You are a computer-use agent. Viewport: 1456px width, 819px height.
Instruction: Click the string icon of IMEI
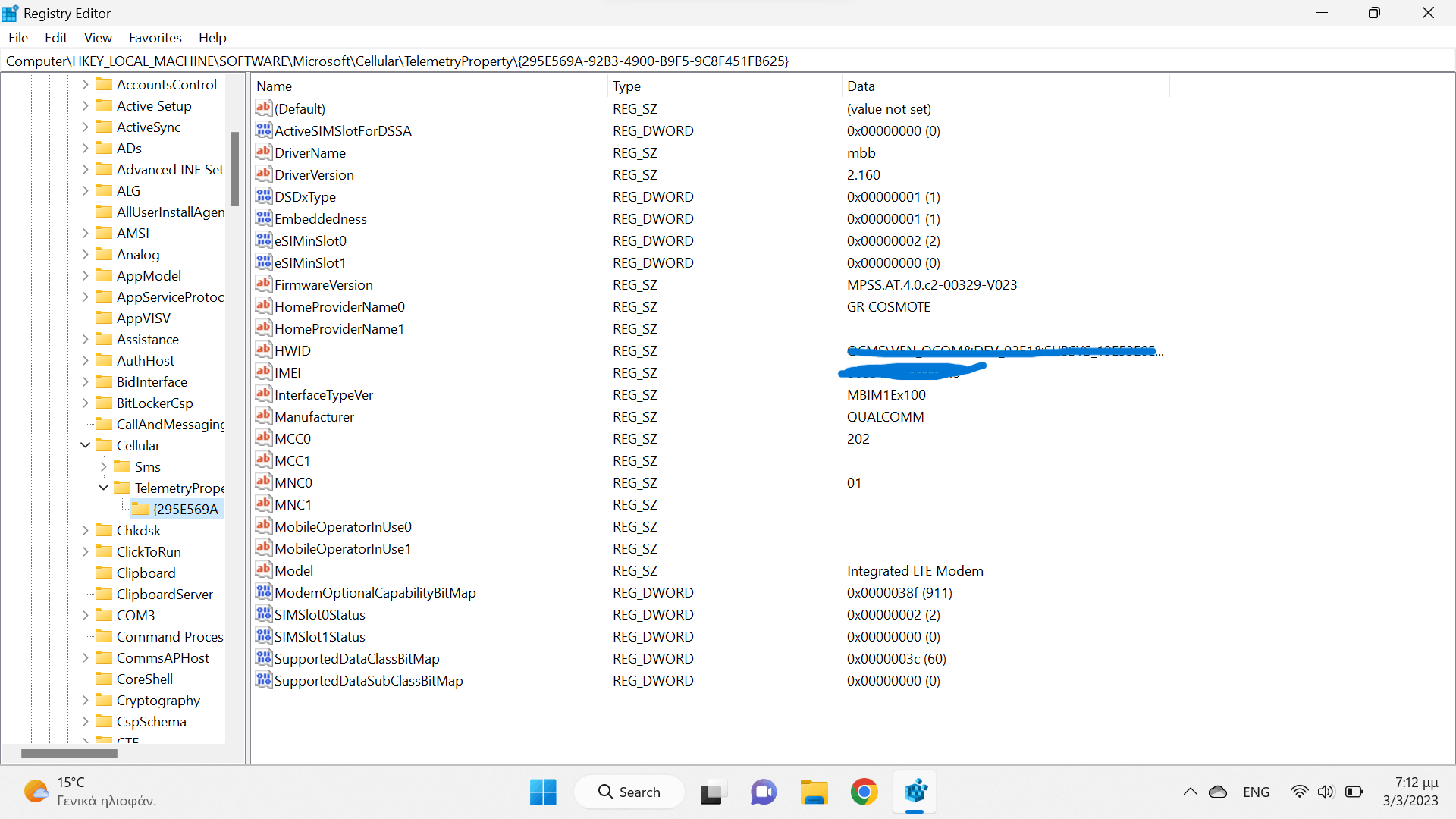point(263,372)
